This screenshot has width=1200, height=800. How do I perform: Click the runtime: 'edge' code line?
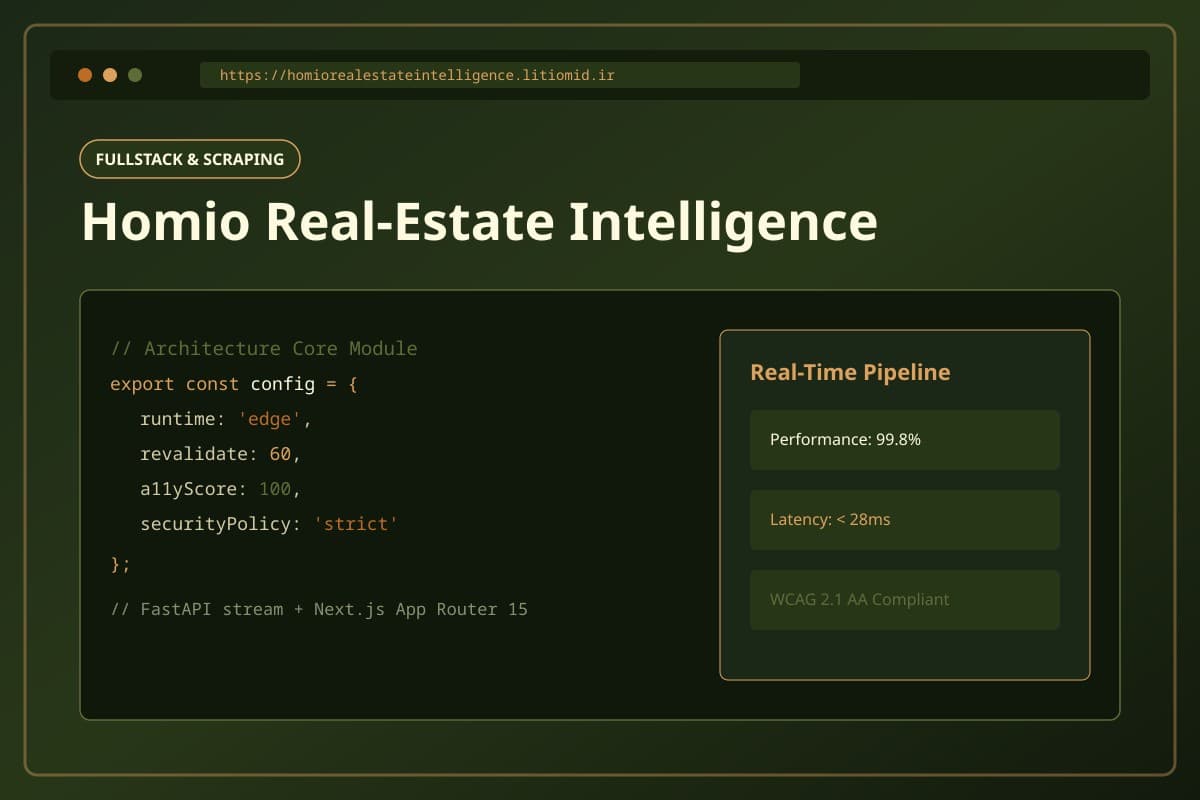[x=226, y=419]
